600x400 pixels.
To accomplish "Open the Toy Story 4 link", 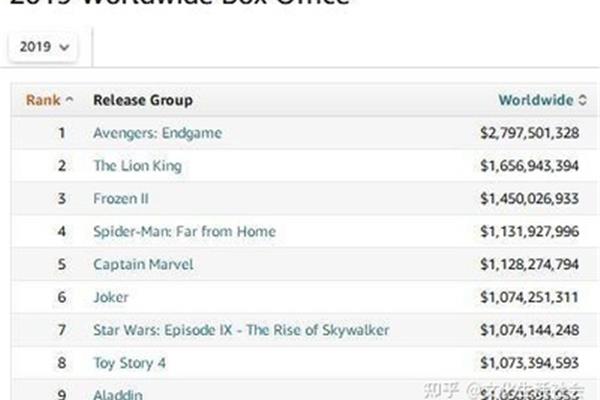I will tap(130, 363).
